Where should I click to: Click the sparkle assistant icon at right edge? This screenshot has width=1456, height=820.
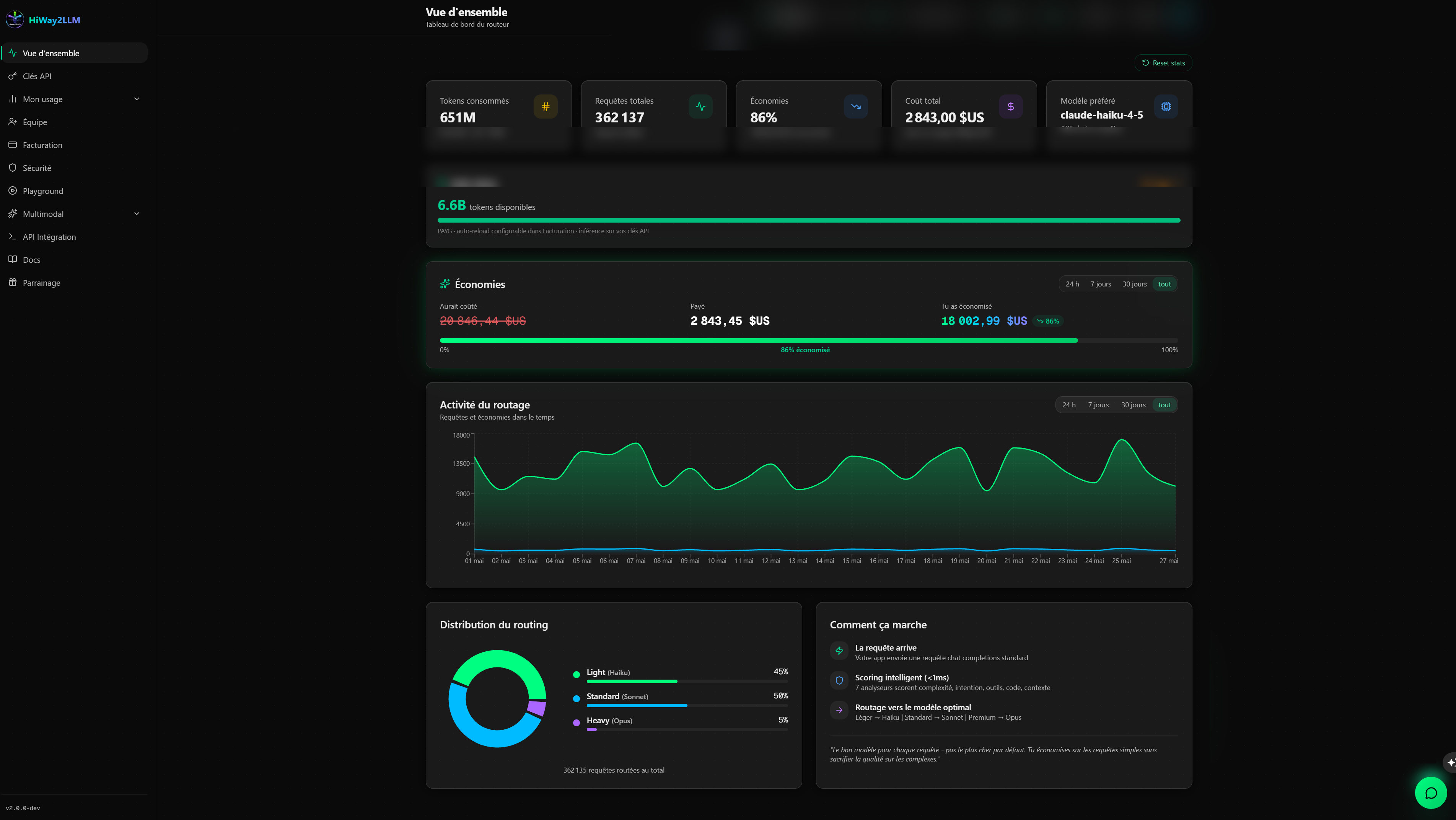pyautogui.click(x=1450, y=762)
